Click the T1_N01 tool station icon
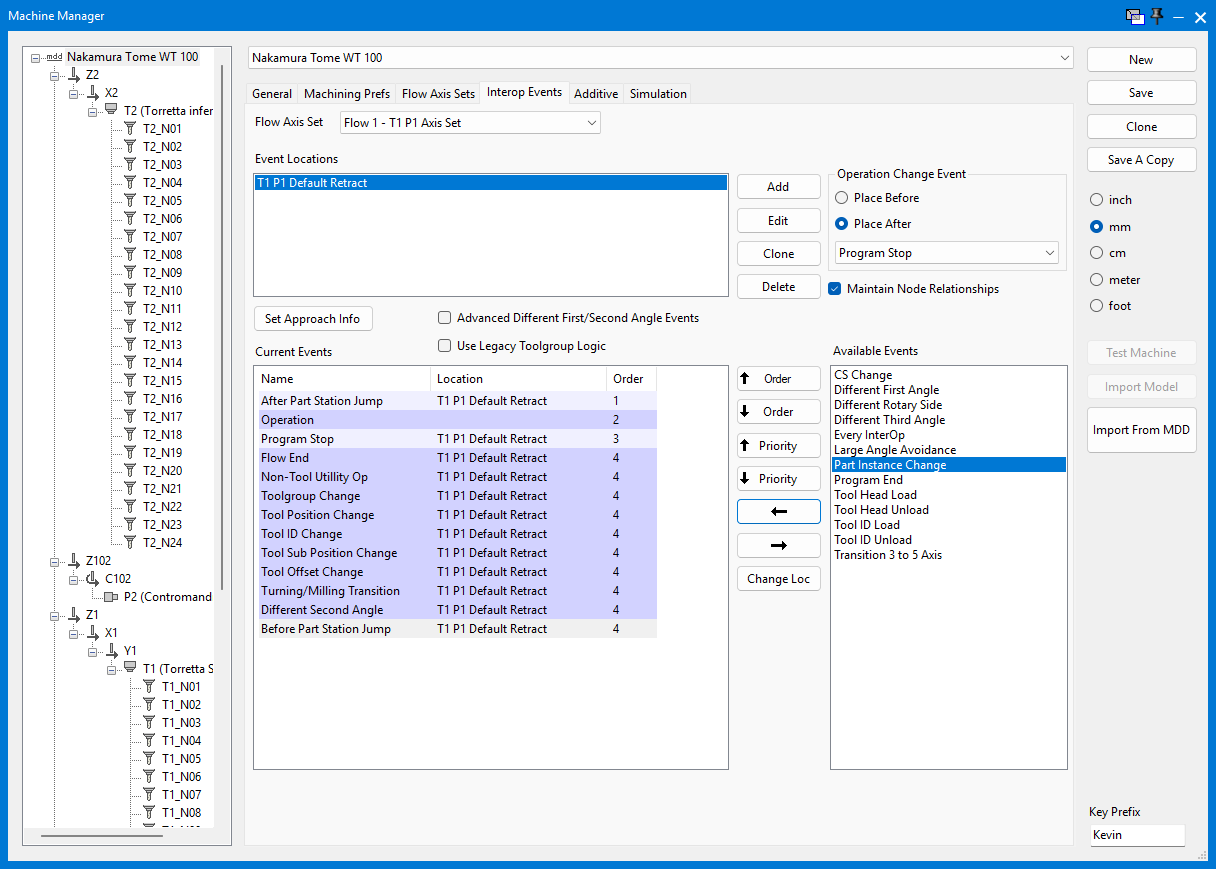 [149, 687]
